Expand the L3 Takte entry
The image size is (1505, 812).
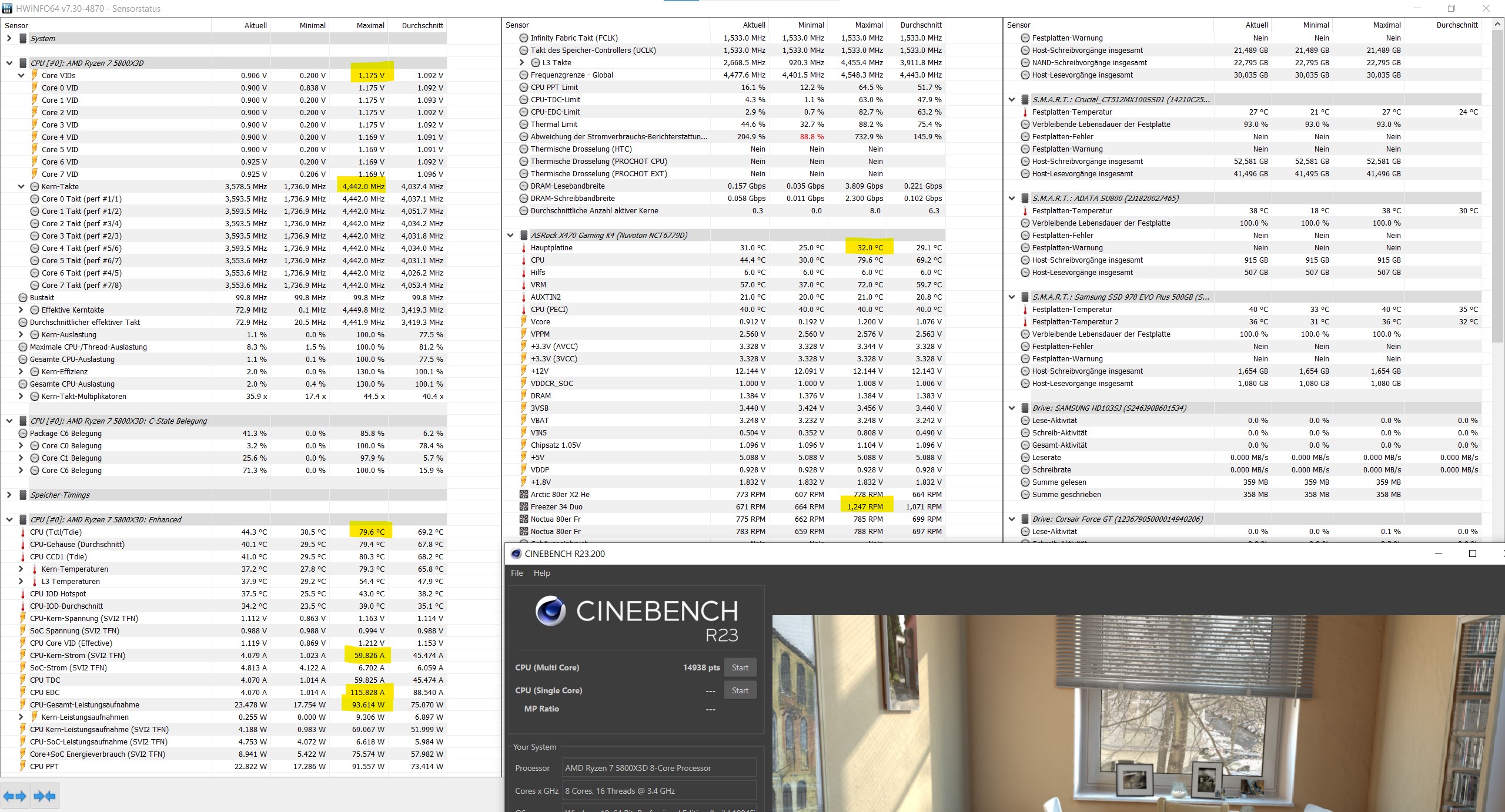pyautogui.click(x=522, y=62)
